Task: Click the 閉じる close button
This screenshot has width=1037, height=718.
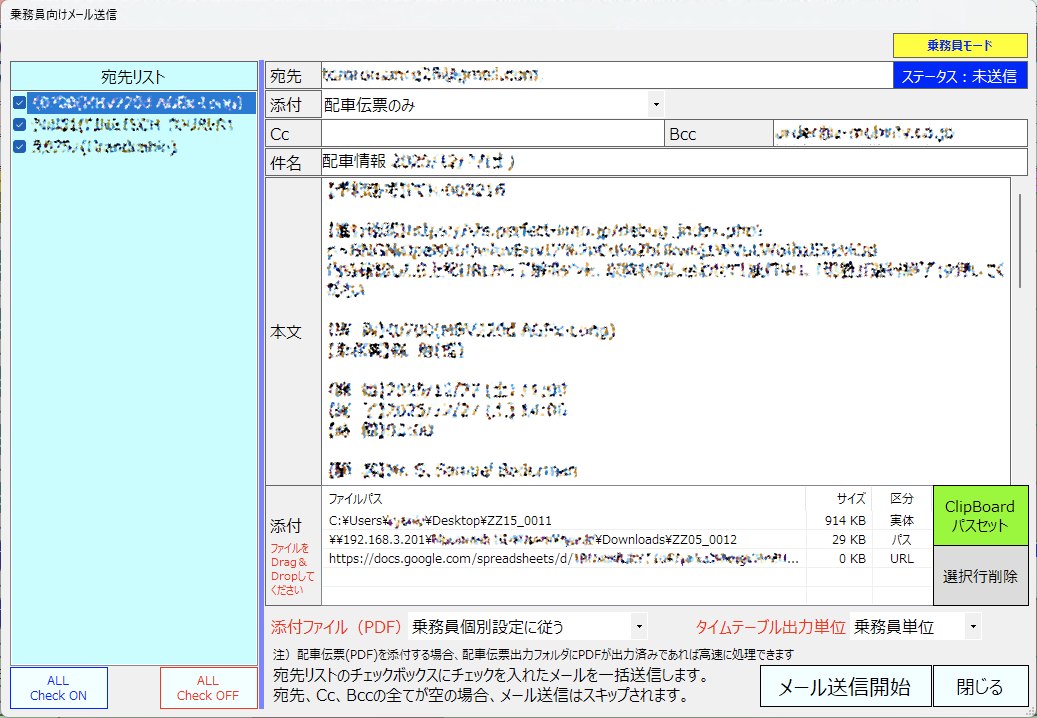Action: pos(981,686)
